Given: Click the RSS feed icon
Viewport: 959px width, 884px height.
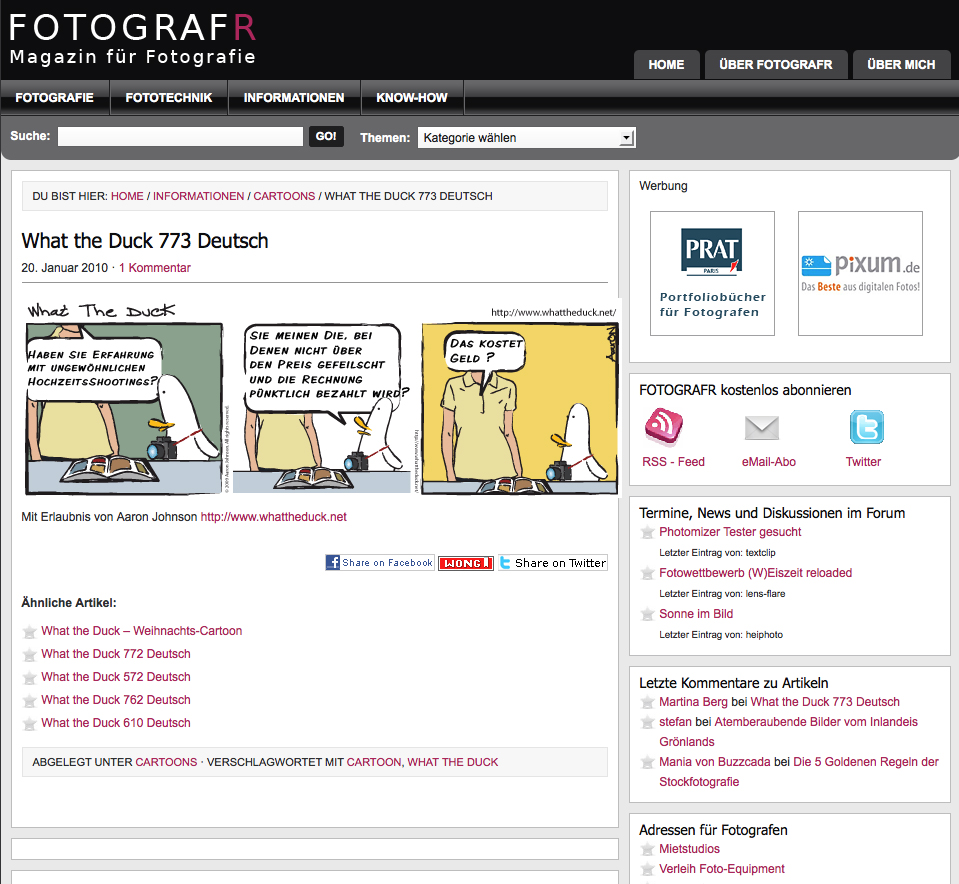Looking at the screenshot, I should point(664,426).
